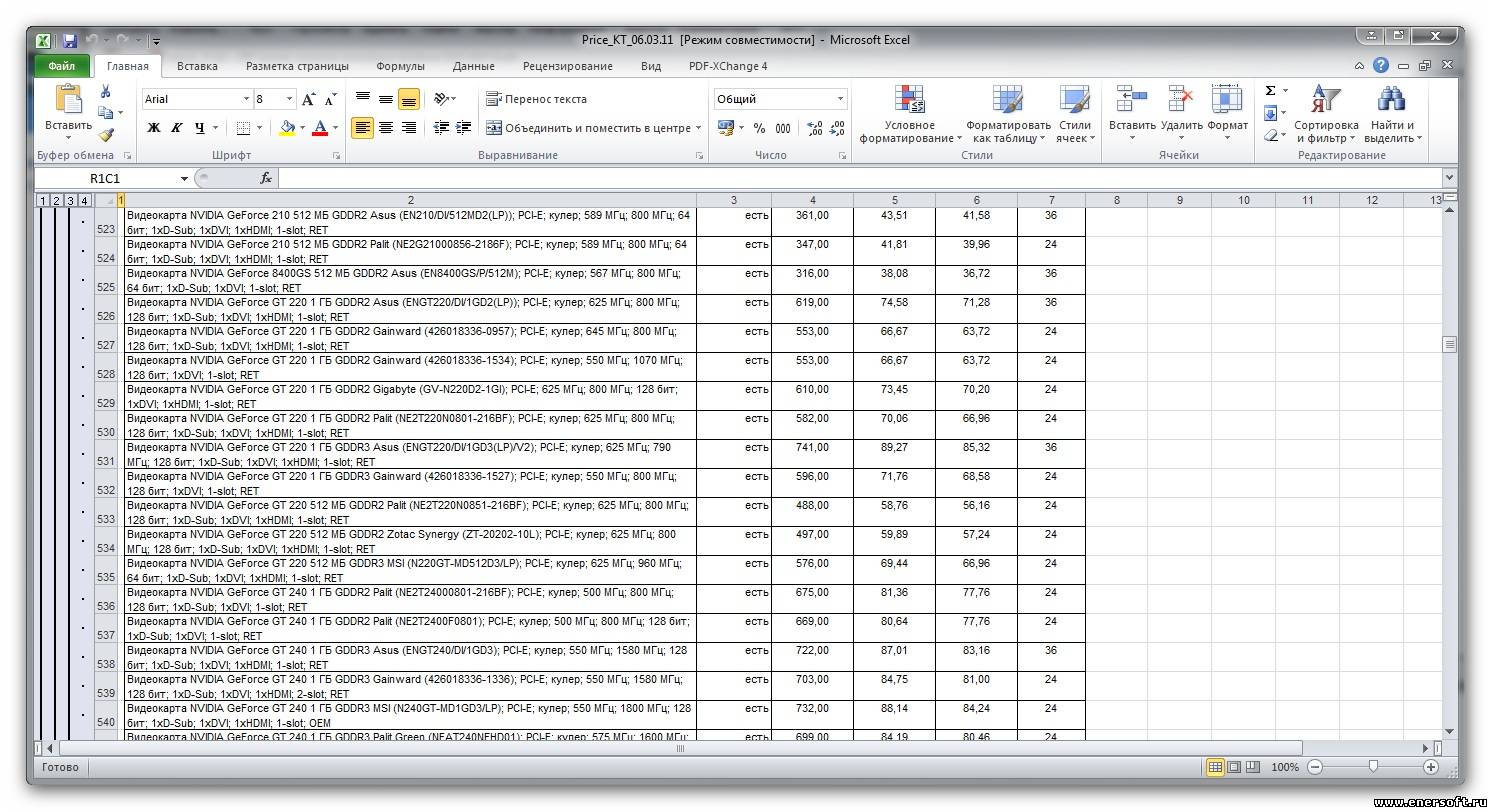1492x812 pixels.
Task: Click the zoom slider in status bar
Action: (x=1373, y=767)
